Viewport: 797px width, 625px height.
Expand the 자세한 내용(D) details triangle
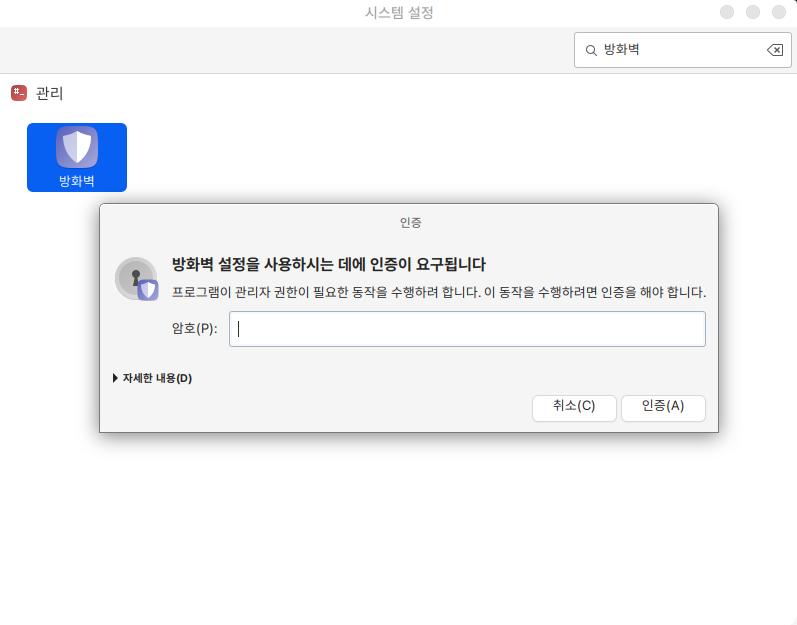[x=115, y=378]
